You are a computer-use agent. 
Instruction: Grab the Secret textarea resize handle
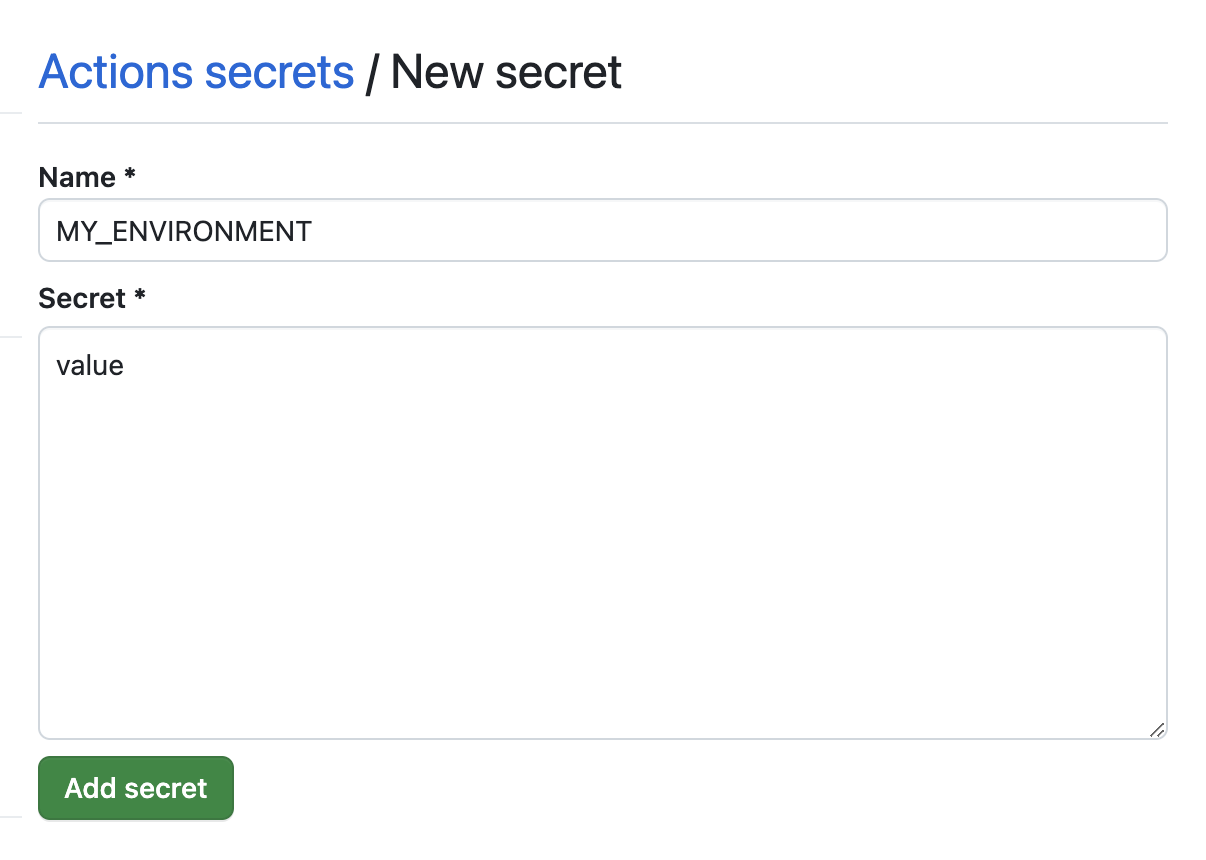(x=1156, y=730)
